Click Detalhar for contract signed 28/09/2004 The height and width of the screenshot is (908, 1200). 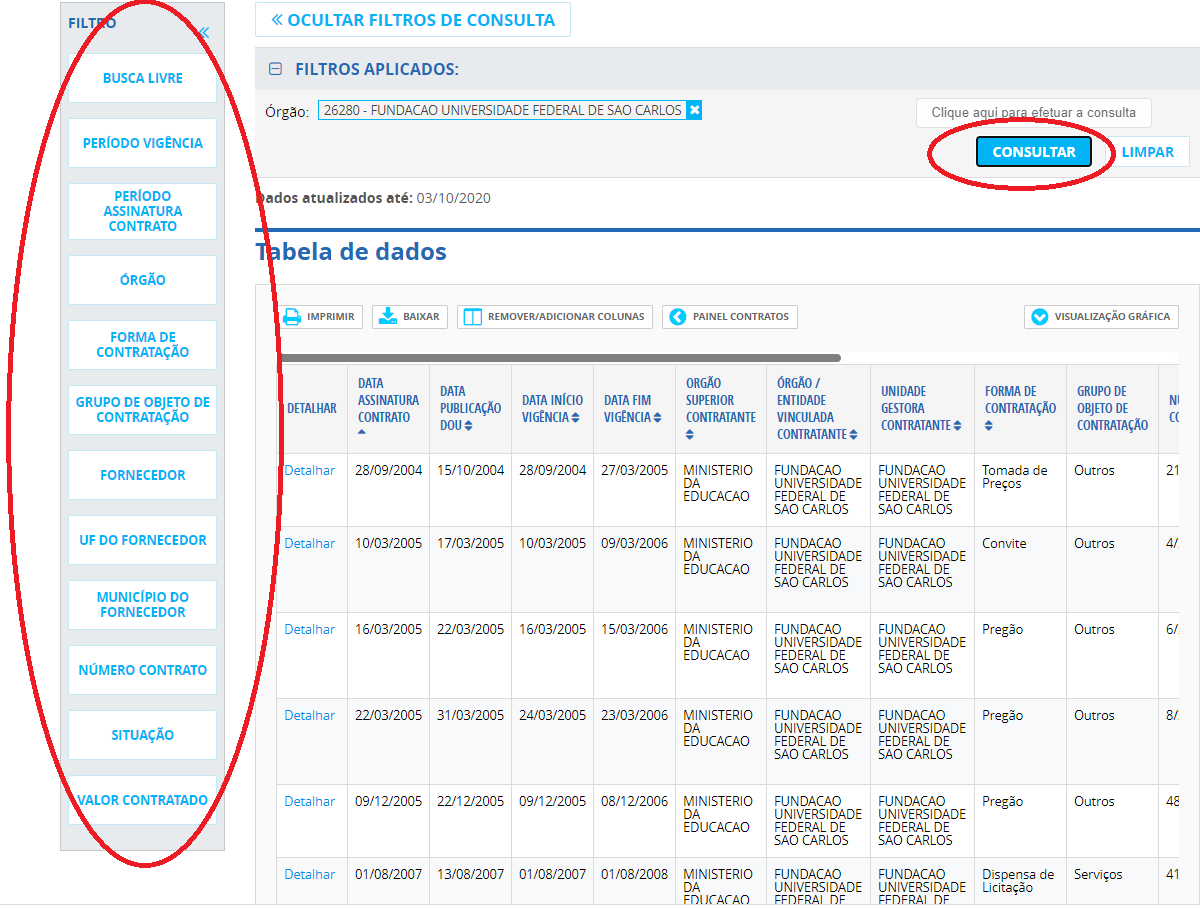click(x=310, y=470)
